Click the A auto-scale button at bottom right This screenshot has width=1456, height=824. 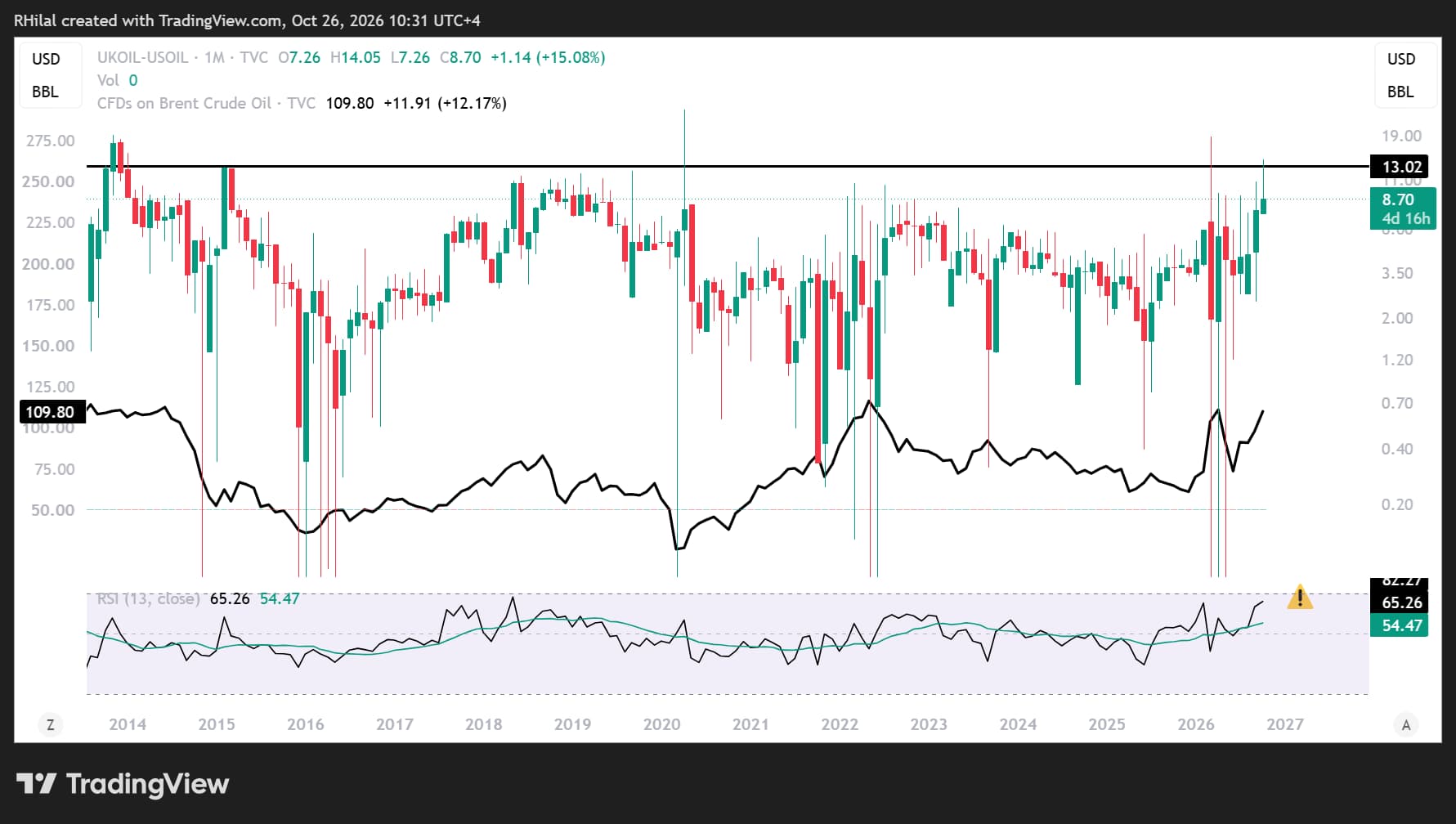(1406, 724)
